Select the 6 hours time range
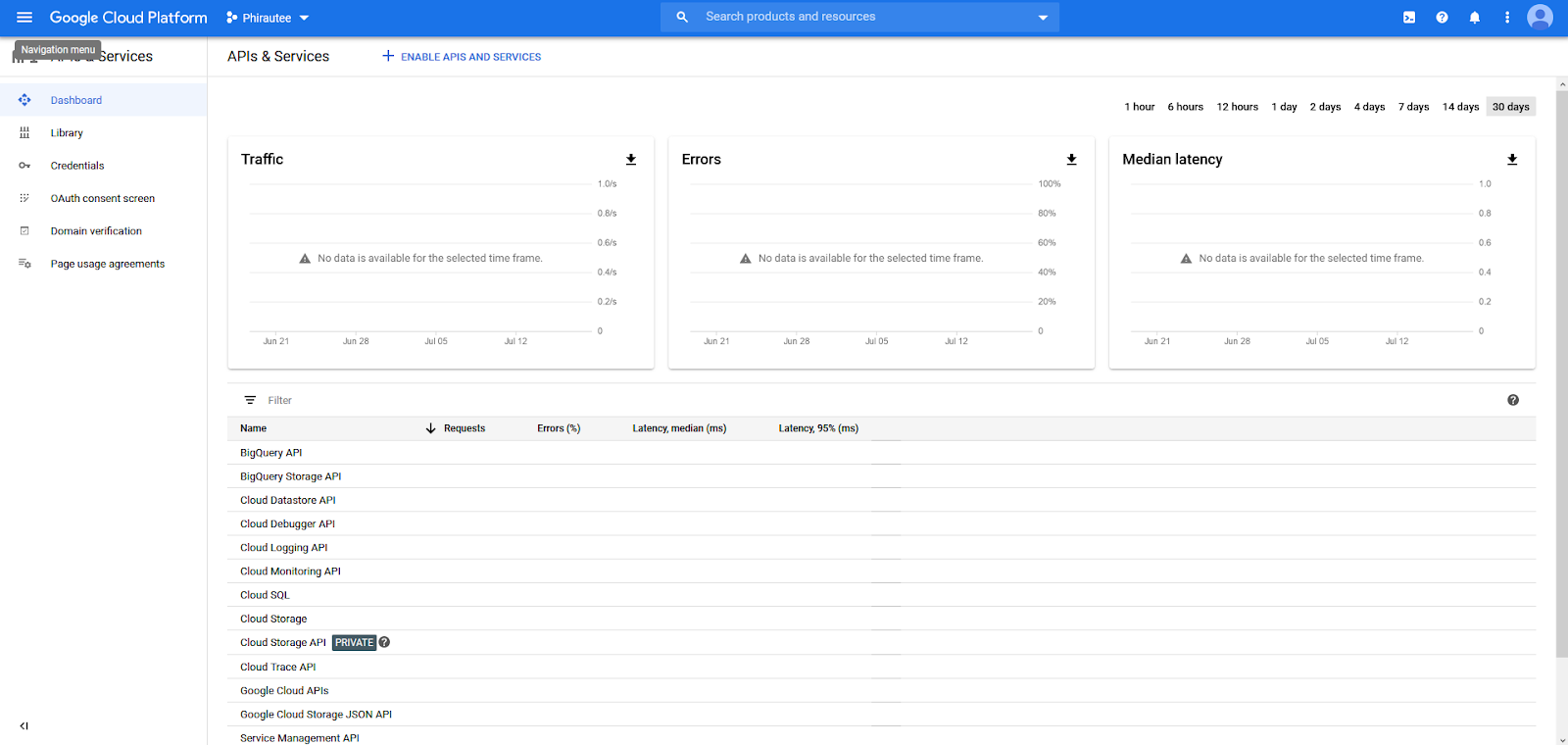The width and height of the screenshot is (1568, 745). point(1186,107)
